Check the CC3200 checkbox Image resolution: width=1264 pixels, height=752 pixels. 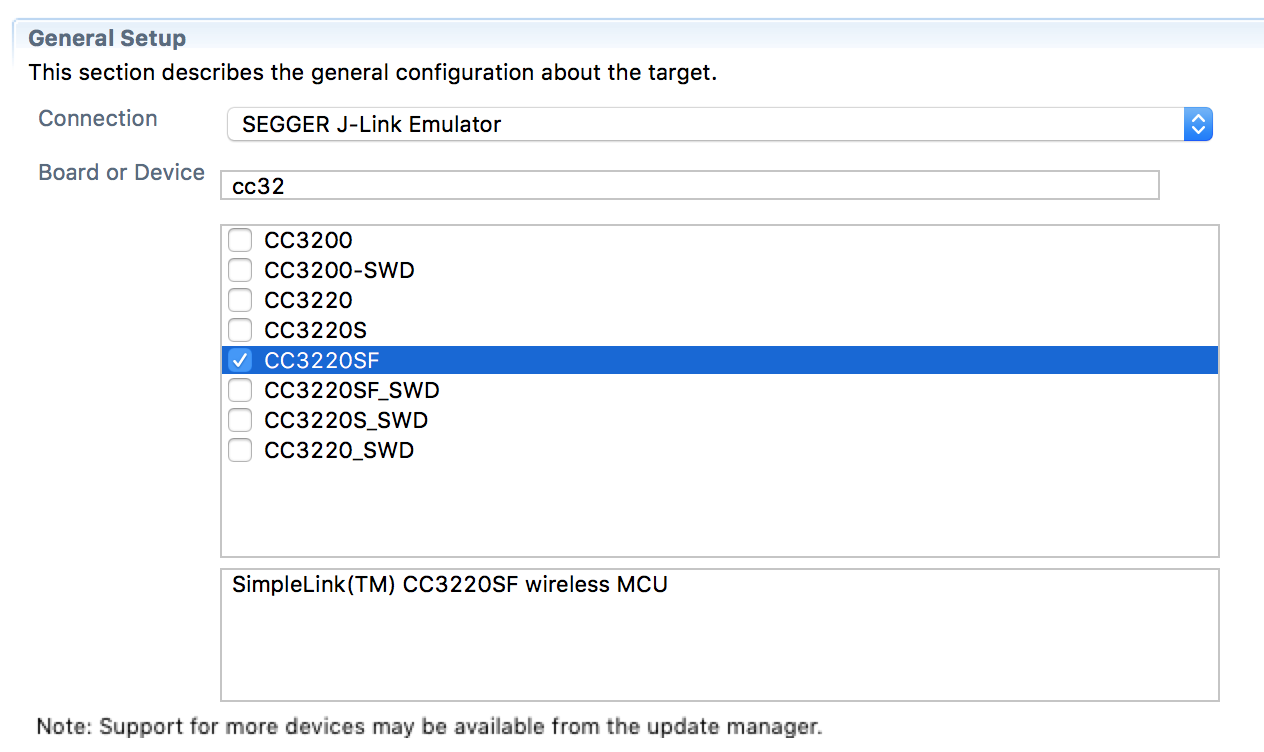(x=240, y=240)
